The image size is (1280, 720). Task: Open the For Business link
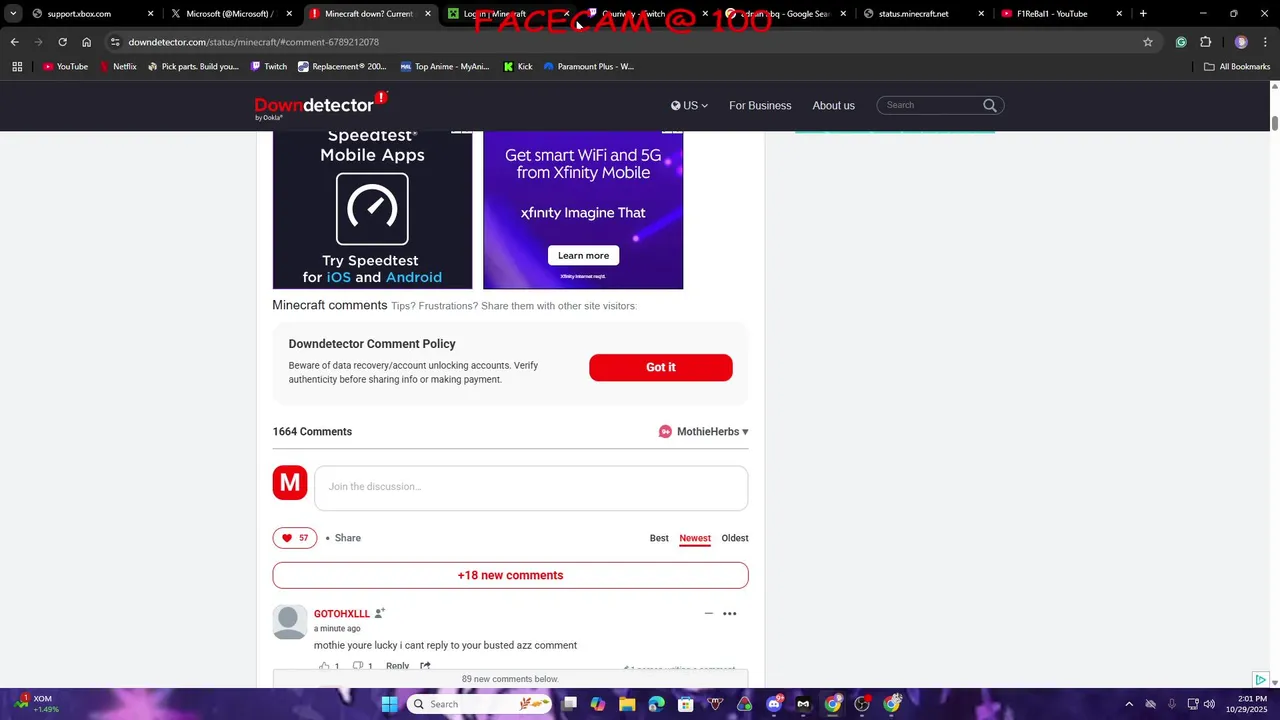(760, 105)
